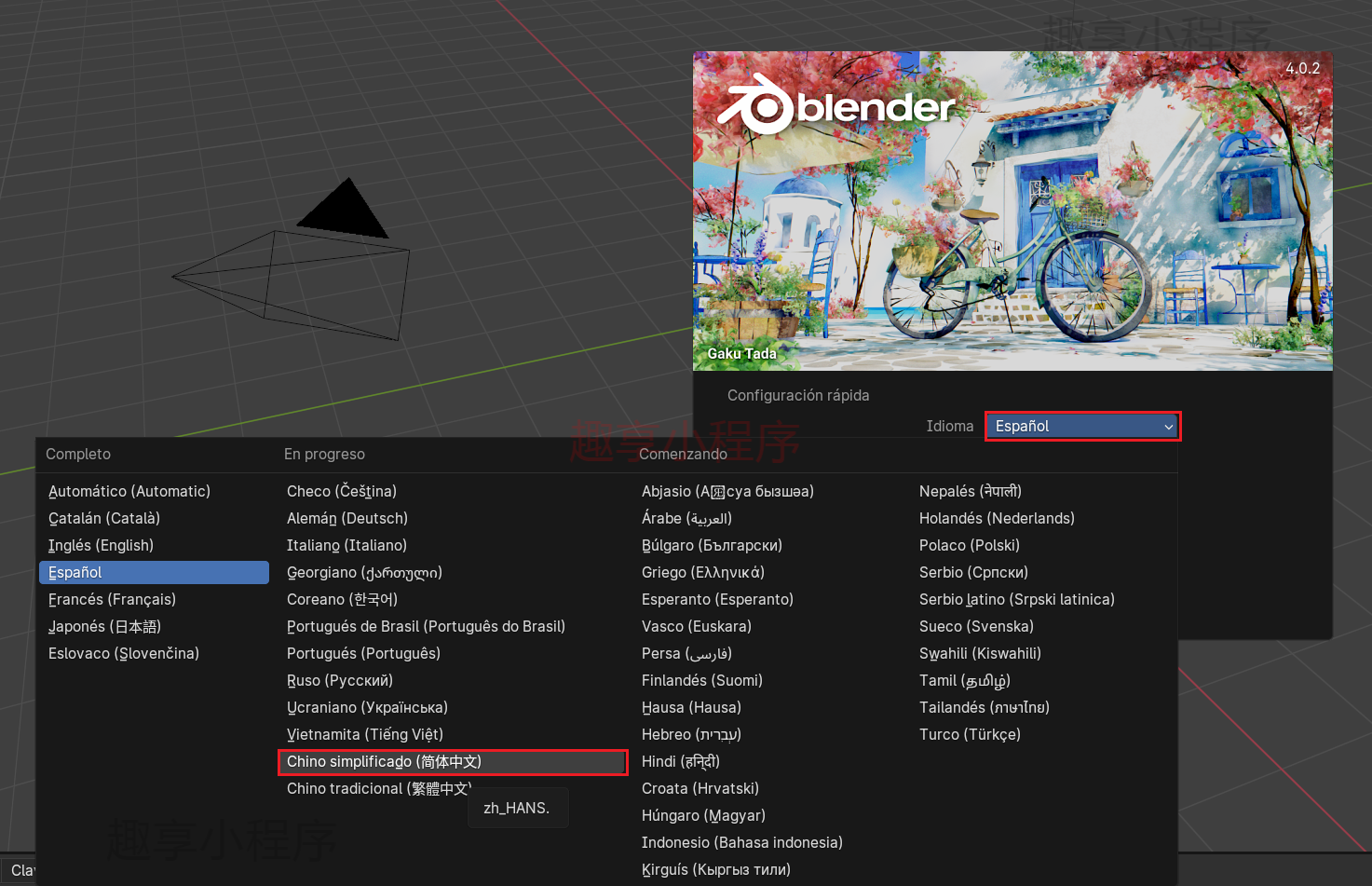
Task: Choose Chino simplificado language
Action: tap(453, 761)
